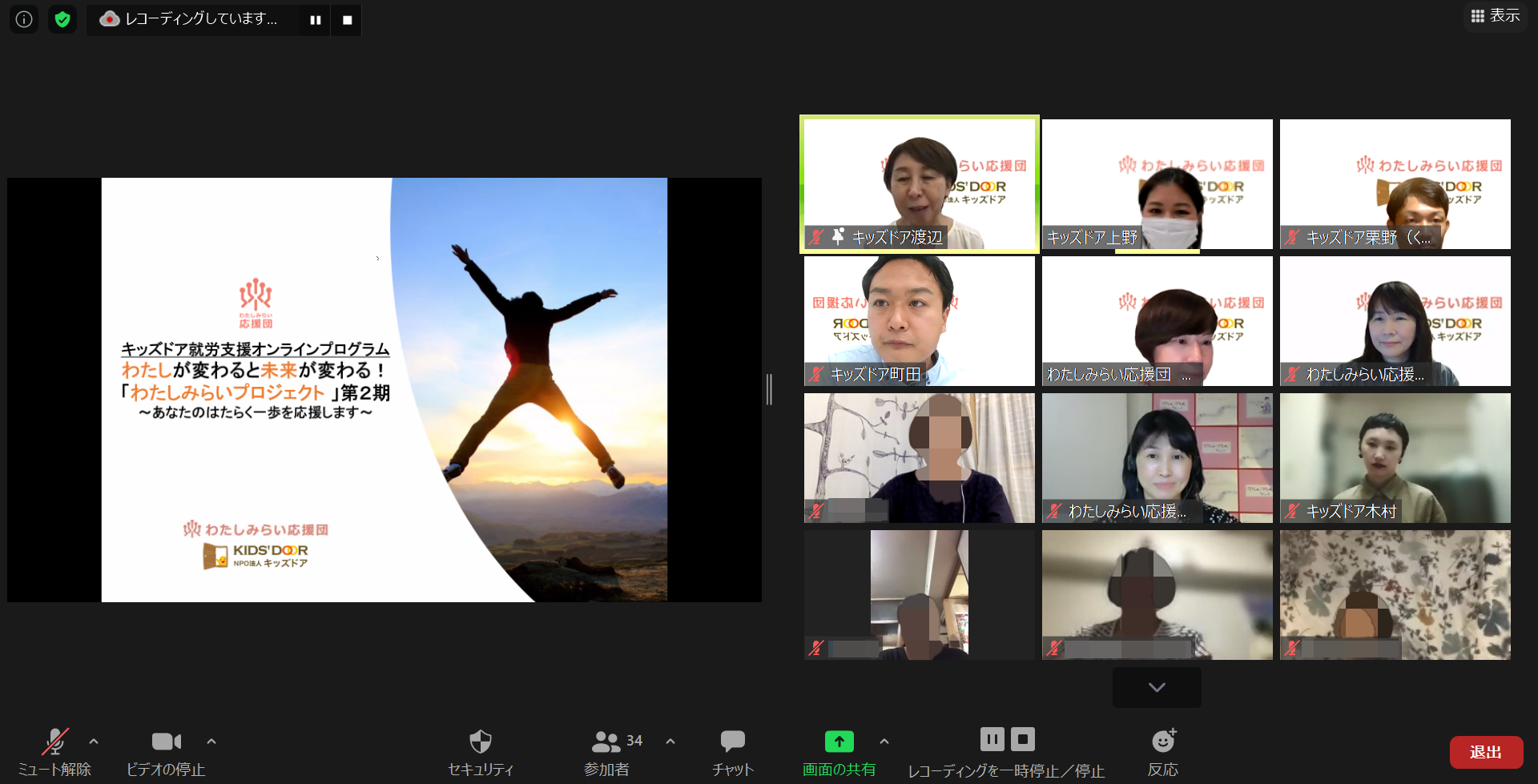
Task: Select キッズドア町田 video tile
Action: point(920,321)
